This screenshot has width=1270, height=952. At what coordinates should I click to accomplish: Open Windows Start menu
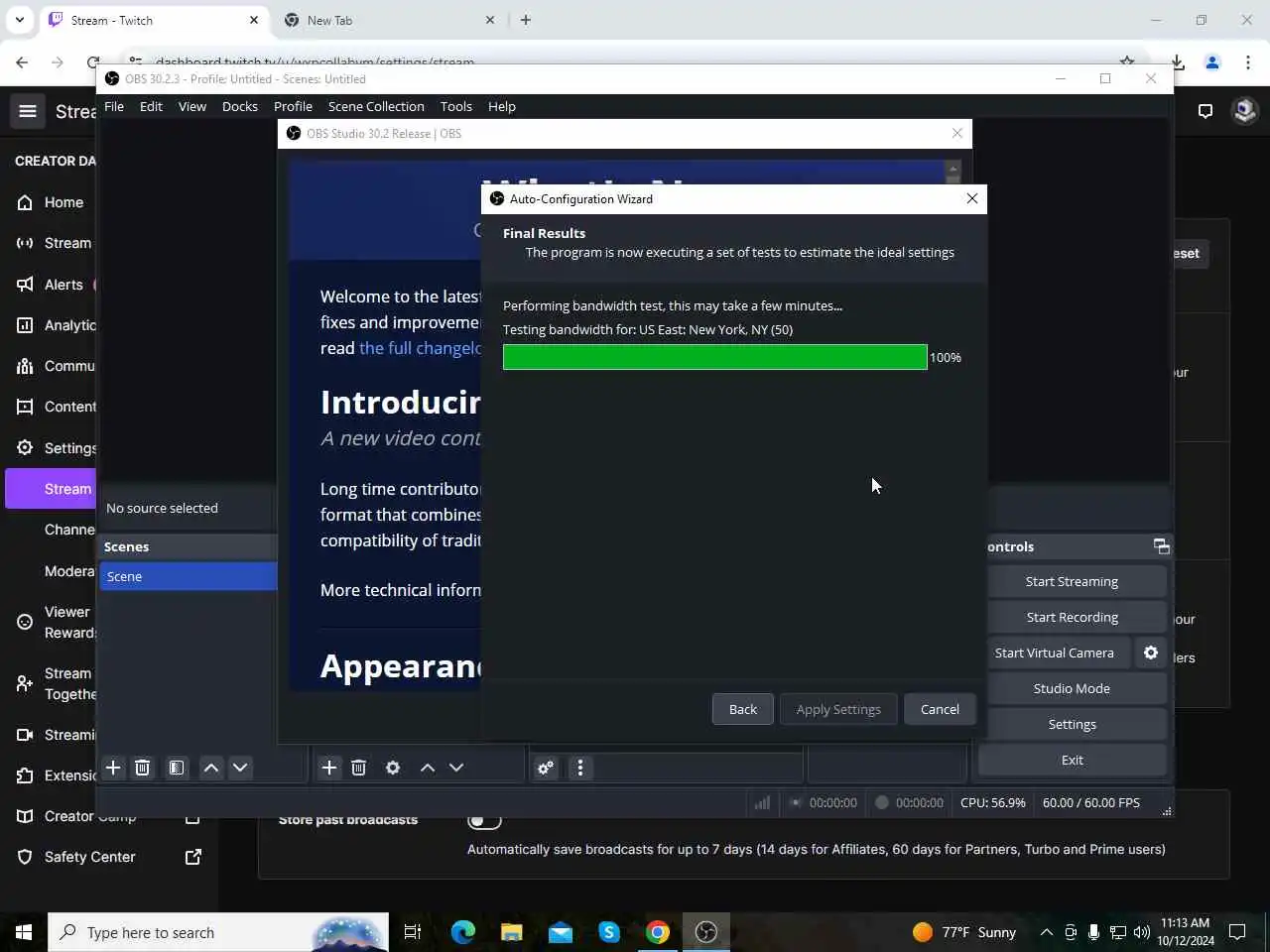(x=24, y=932)
